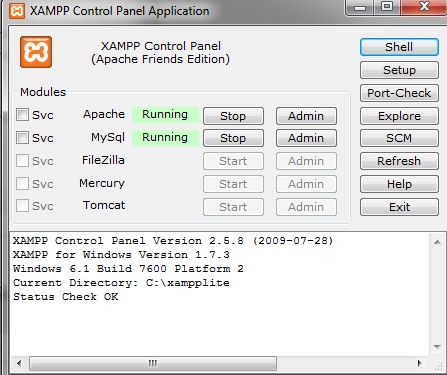The height and width of the screenshot is (375, 447).
Task: Close the XAMPP window
Action: point(424,7)
